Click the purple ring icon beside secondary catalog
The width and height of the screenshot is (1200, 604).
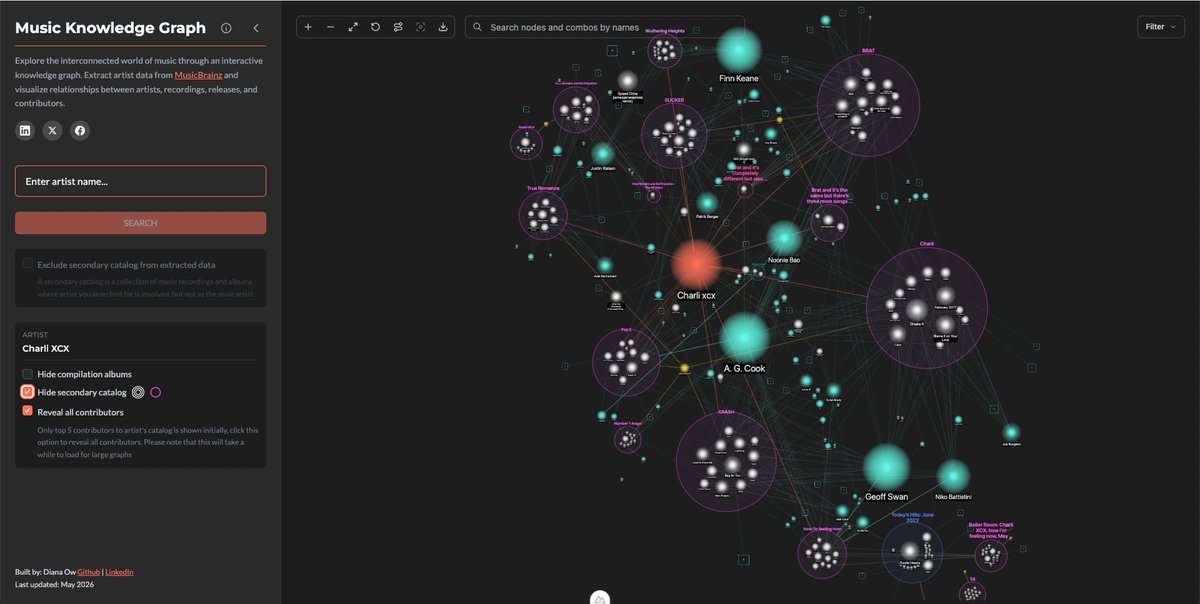click(x=156, y=393)
